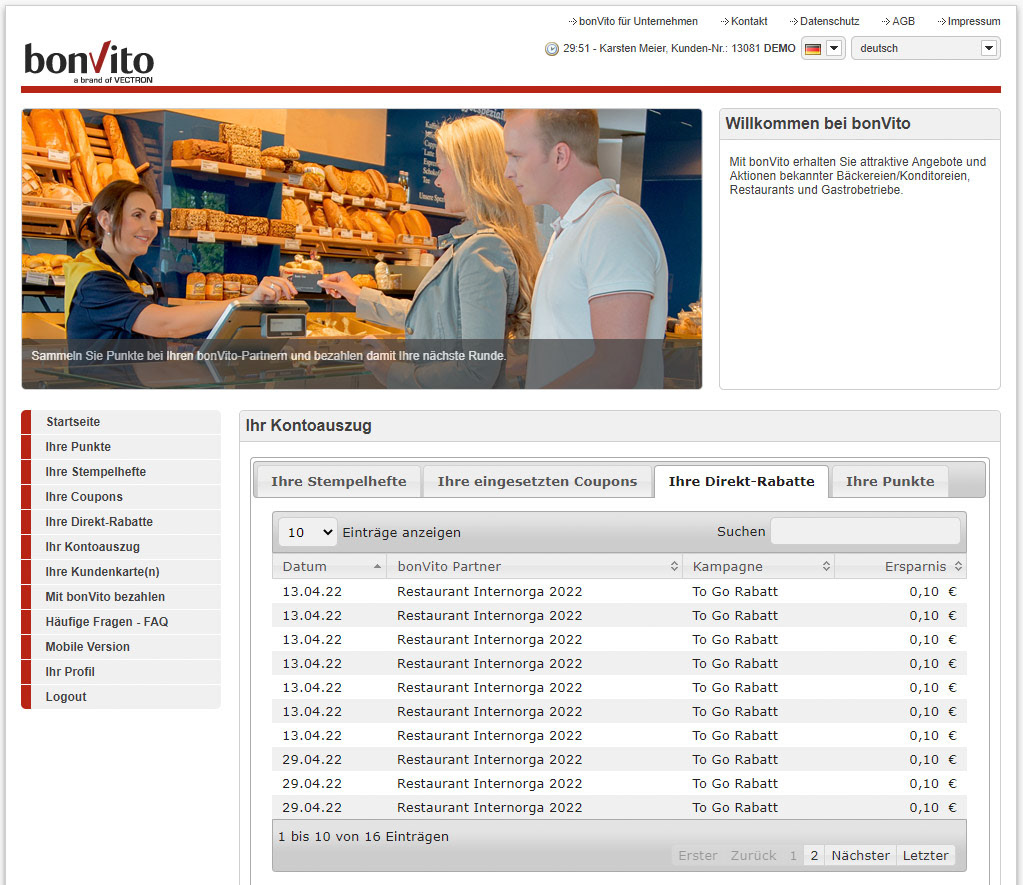Open Ihr Kontoauszug in sidebar

[121, 547]
